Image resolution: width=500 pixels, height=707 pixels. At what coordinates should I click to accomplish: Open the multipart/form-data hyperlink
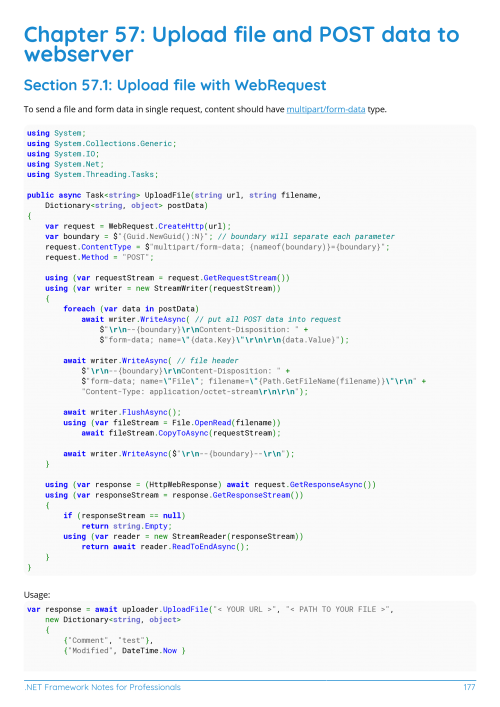[326, 110]
